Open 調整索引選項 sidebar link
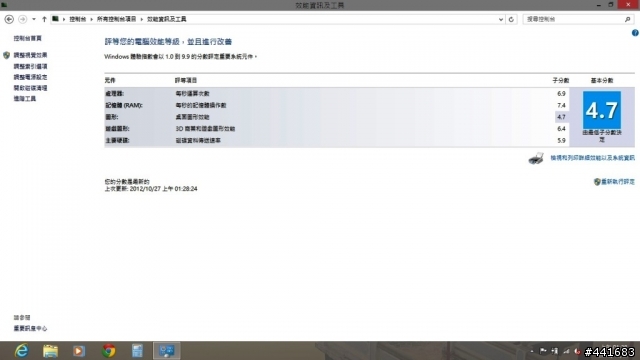The image size is (640, 360). click(x=30, y=66)
